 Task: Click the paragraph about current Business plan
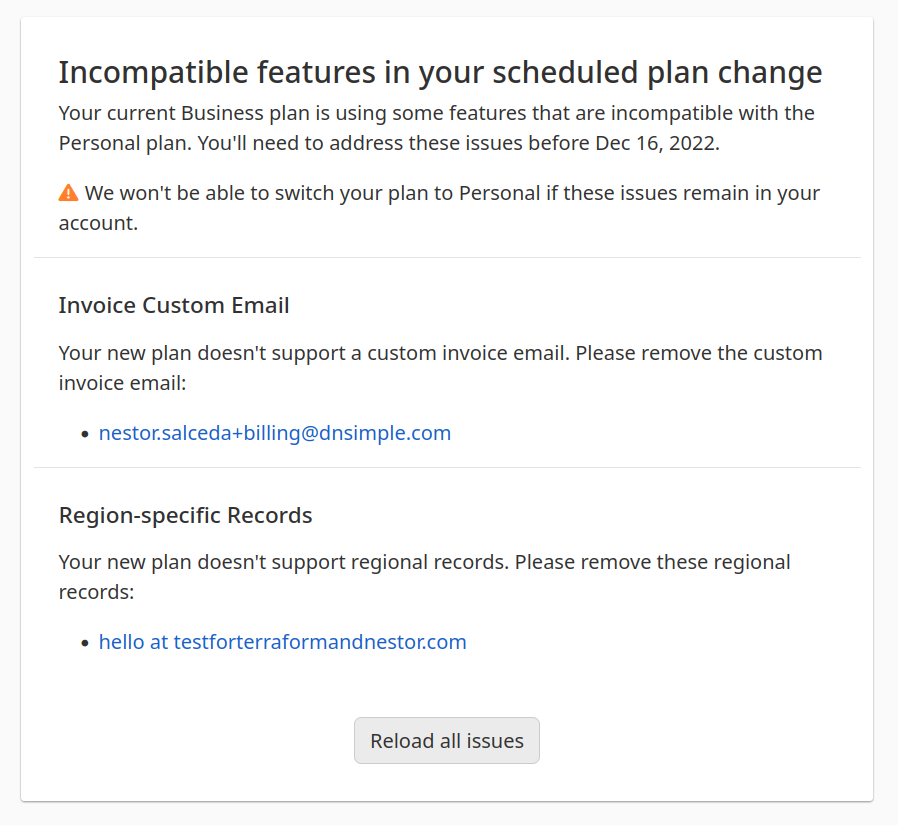click(x=436, y=128)
